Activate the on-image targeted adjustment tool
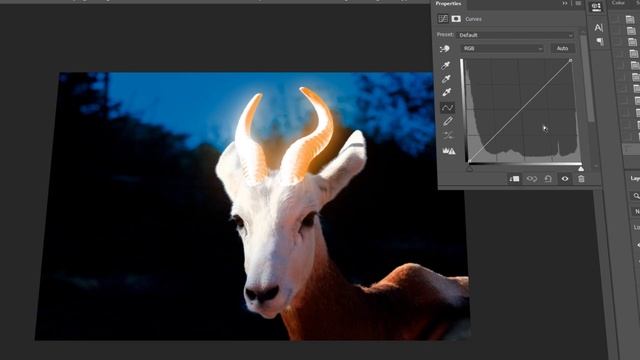 tap(445, 49)
